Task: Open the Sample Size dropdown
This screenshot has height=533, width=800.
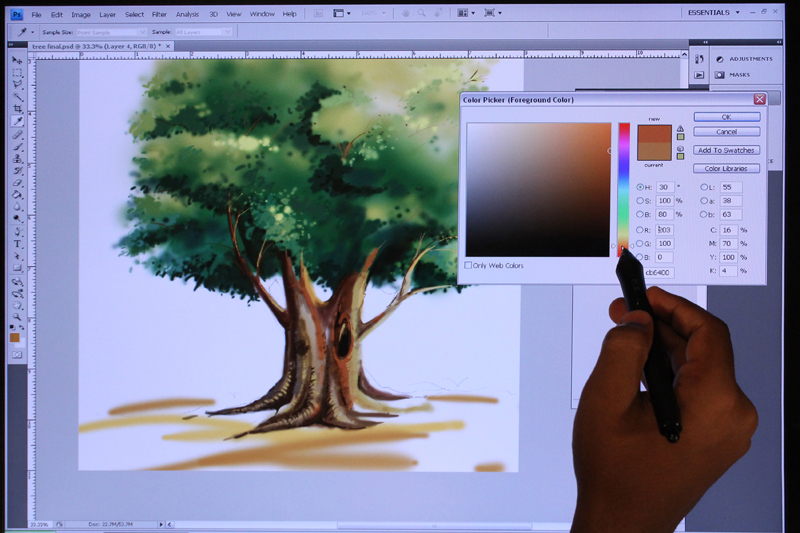Action: 111,32
